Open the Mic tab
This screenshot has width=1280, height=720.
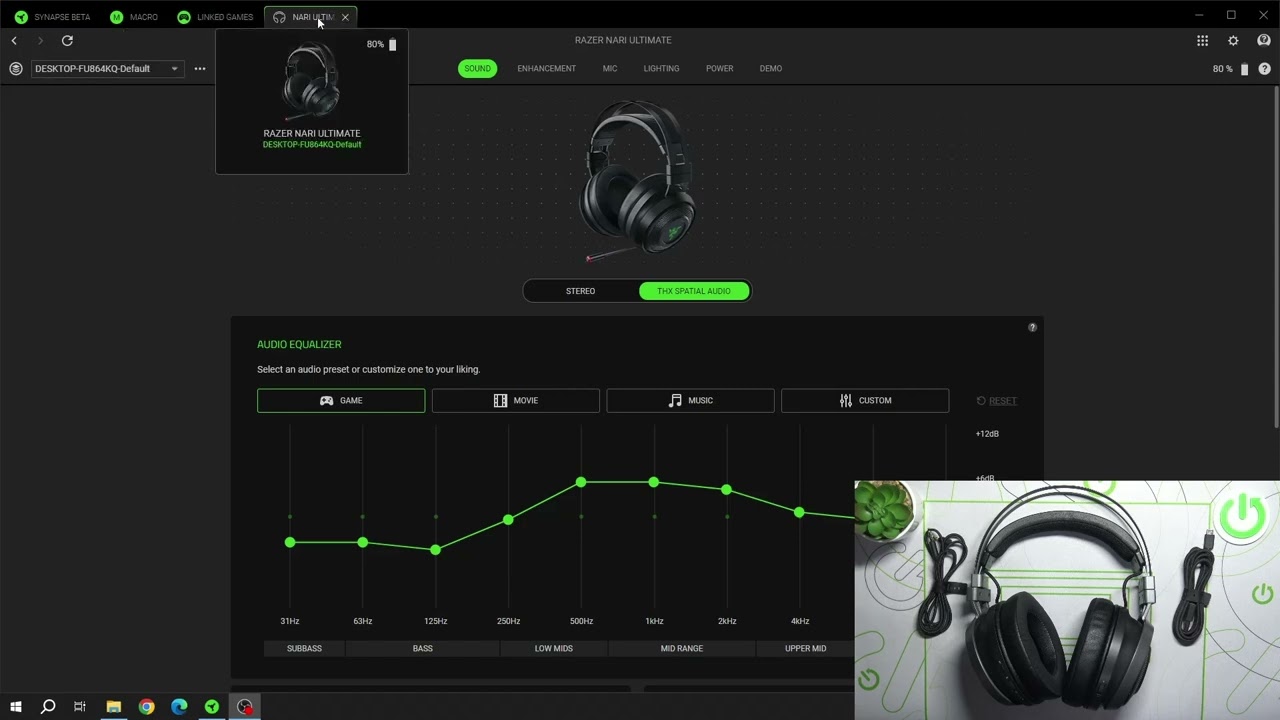pyautogui.click(x=610, y=69)
